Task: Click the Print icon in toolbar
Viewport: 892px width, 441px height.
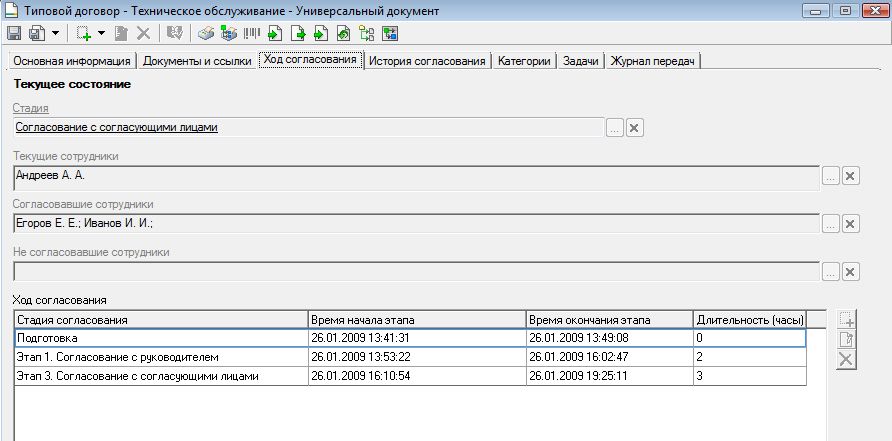Action: point(205,34)
